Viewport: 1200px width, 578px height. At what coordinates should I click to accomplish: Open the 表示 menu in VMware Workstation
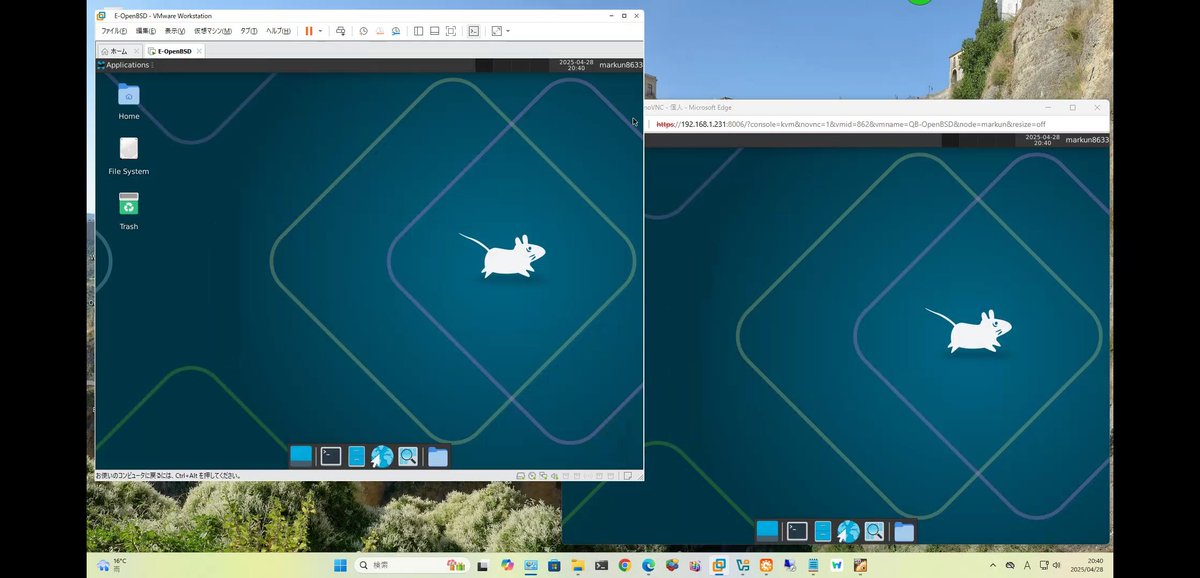coord(175,31)
